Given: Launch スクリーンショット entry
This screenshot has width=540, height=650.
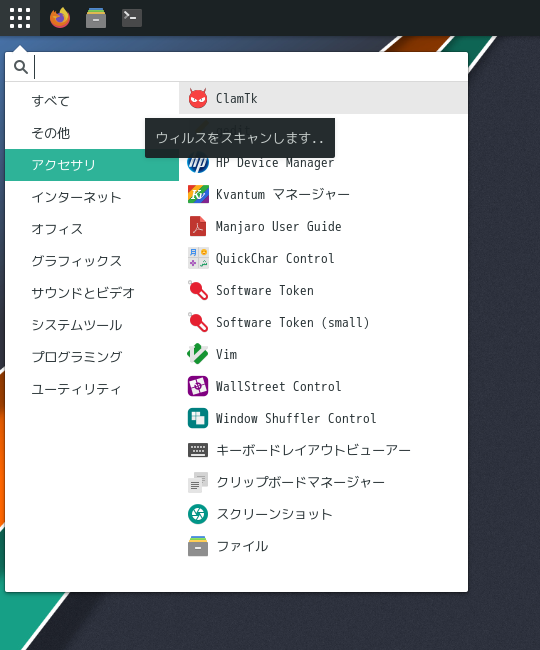Looking at the screenshot, I should (x=323, y=514).
